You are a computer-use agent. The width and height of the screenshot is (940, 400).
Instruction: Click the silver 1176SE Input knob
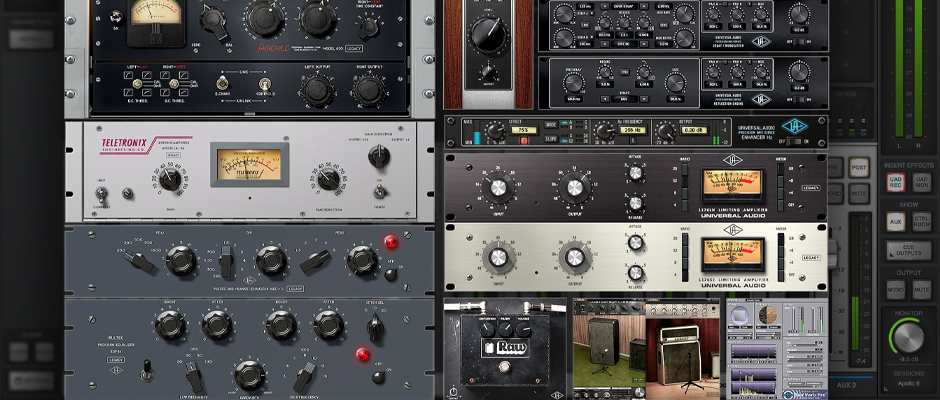click(498, 258)
